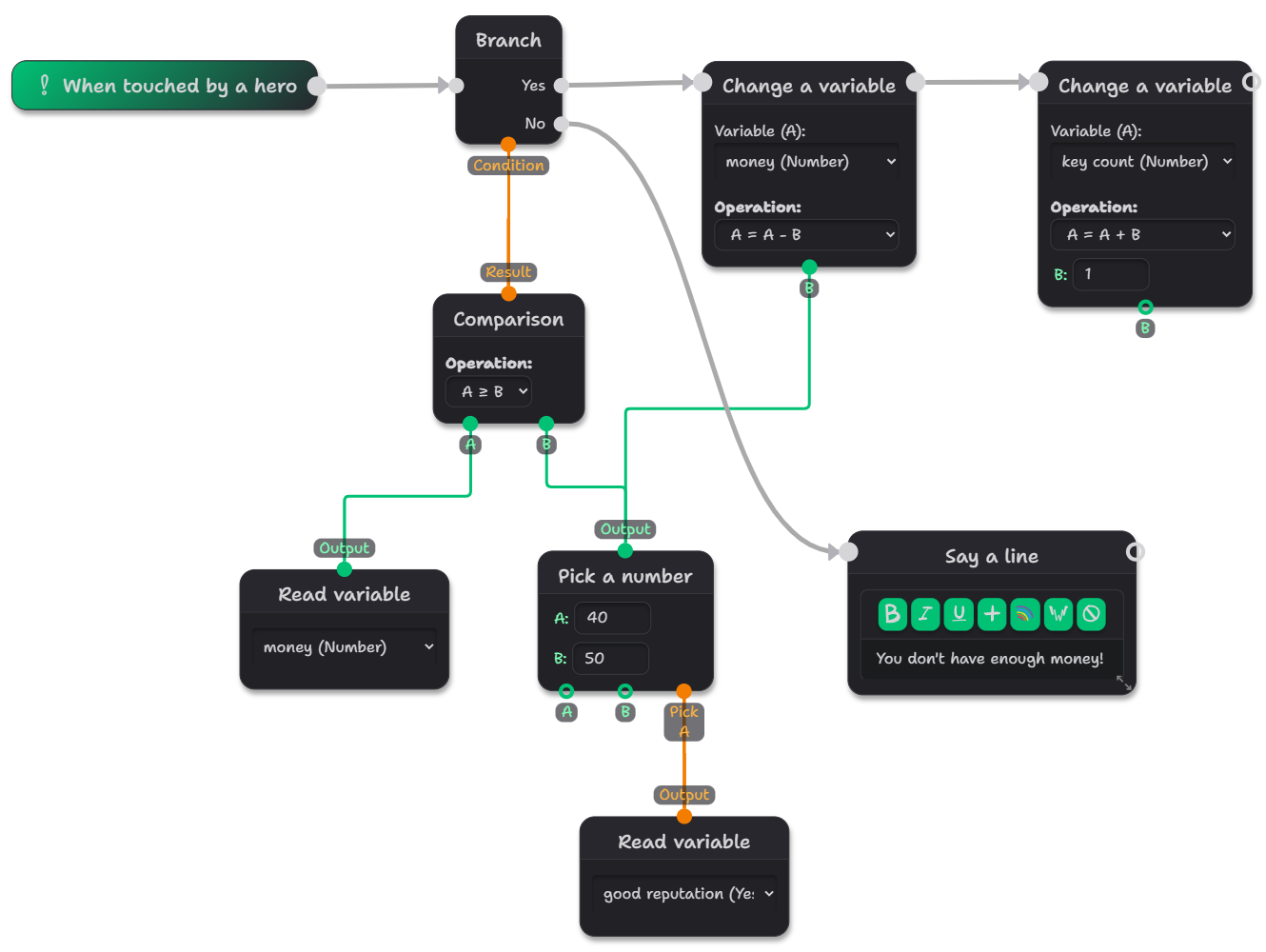Click the Branch node title

(x=508, y=40)
